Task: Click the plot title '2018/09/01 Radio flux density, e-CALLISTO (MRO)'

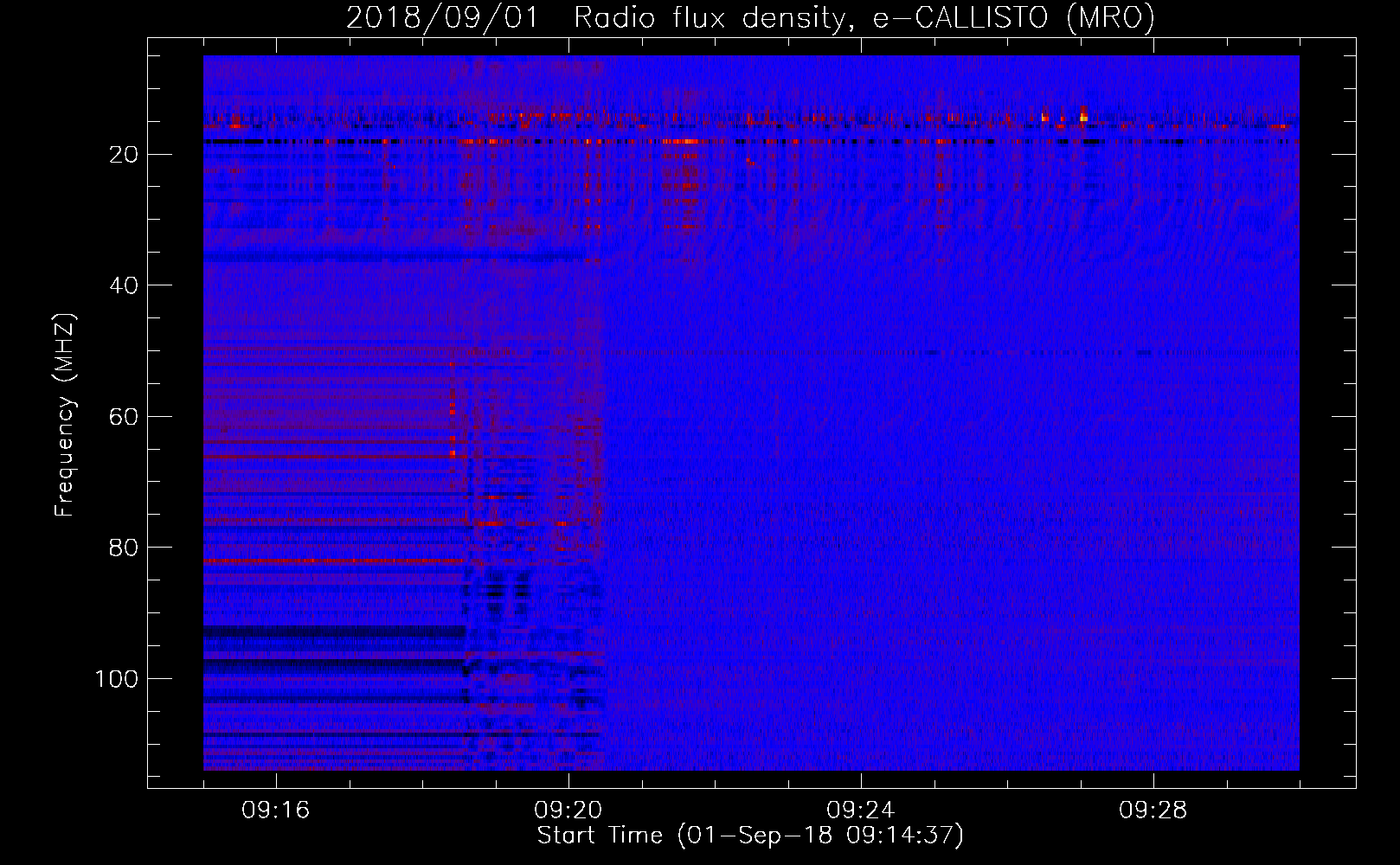Action: tap(750, 17)
